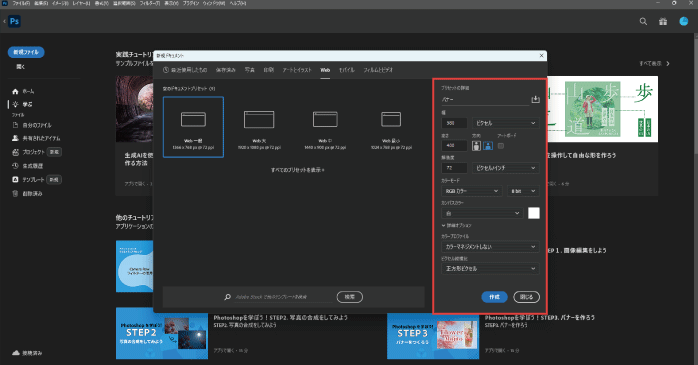Screen dimensions: 698x365
Task: Click the 新規ファイル button
Action: [26, 52]
